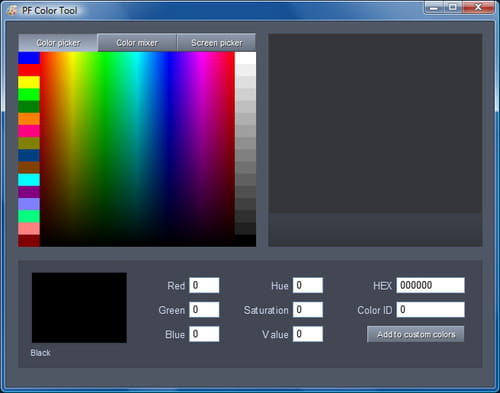500x393 pixels.
Task: Click the HEX code text field
Action: (x=430, y=285)
